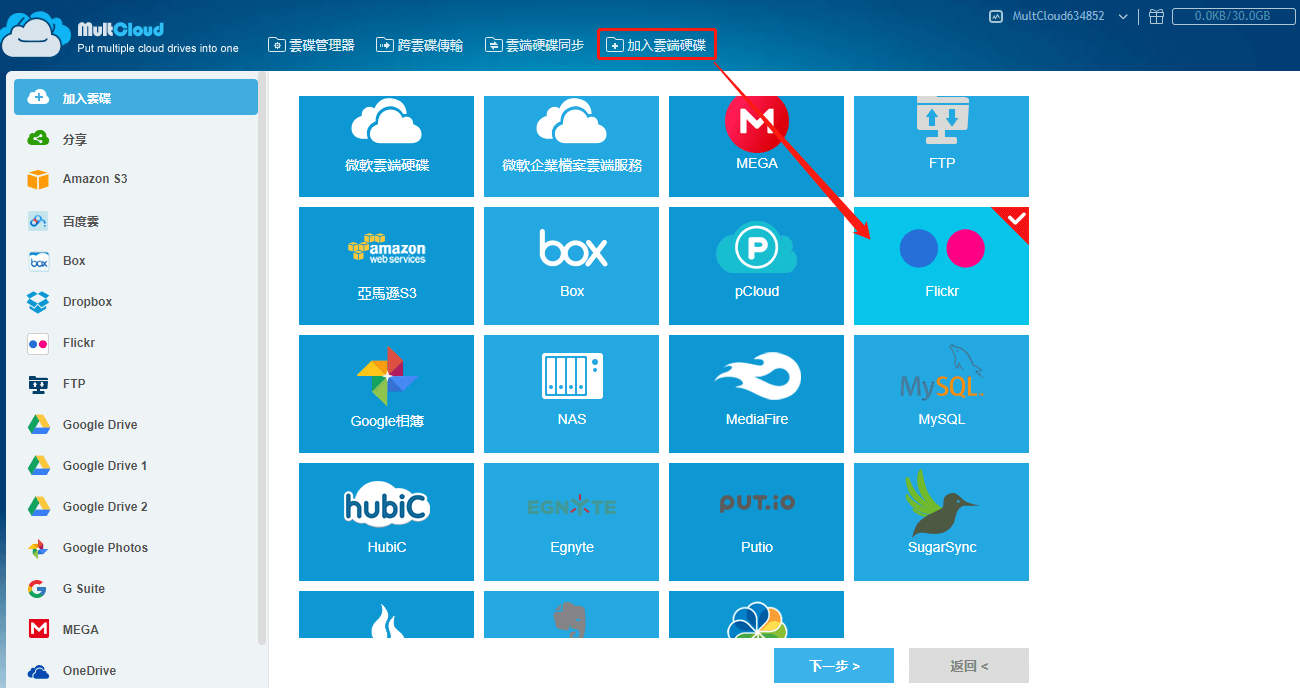This screenshot has width=1300, height=688.
Task: Open Flickr in the sidebar
Action: click(x=136, y=343)
